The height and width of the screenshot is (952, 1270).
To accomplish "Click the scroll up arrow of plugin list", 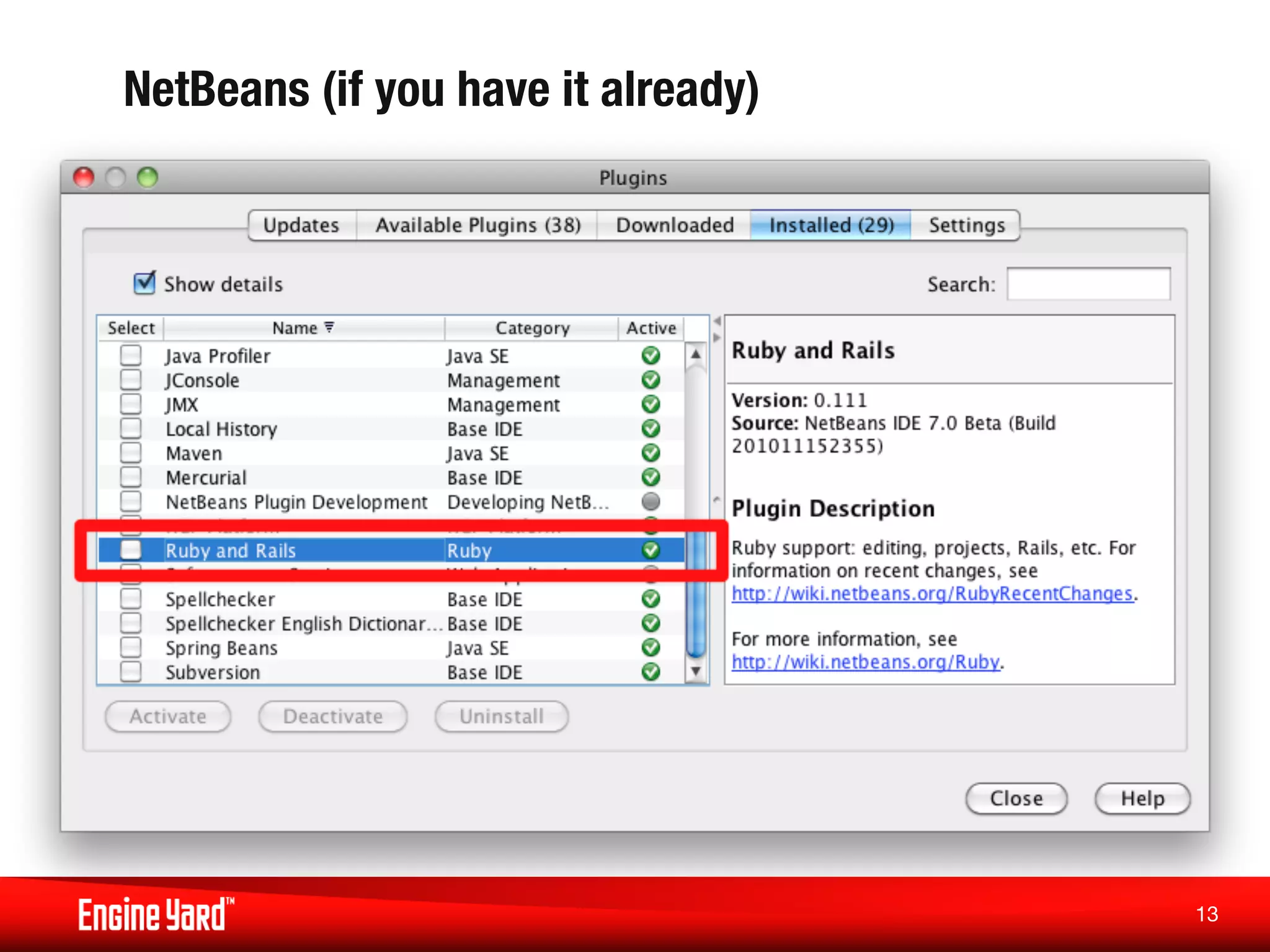I will point(696,355).
